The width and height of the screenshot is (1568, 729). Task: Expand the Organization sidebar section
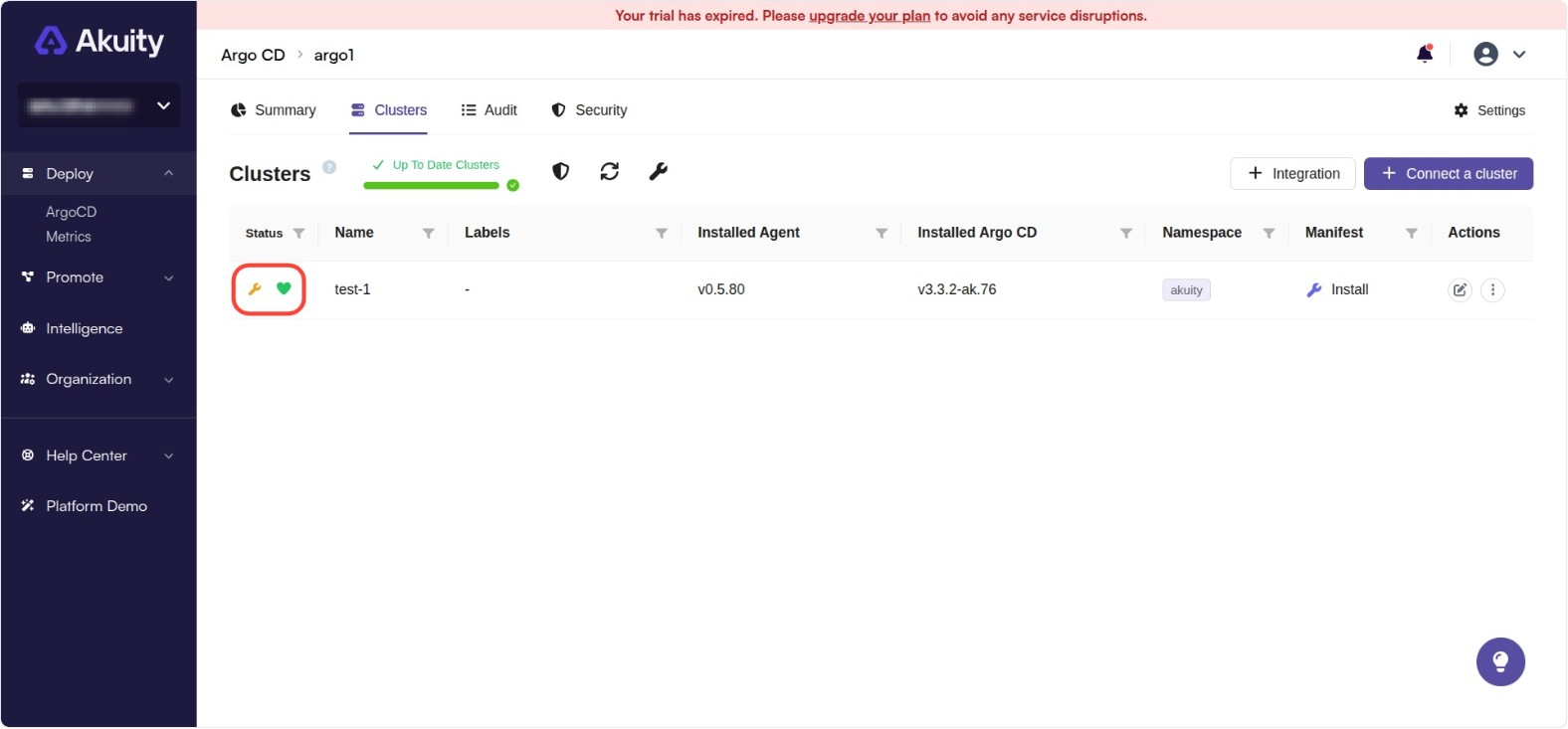(x=168, y=380)
